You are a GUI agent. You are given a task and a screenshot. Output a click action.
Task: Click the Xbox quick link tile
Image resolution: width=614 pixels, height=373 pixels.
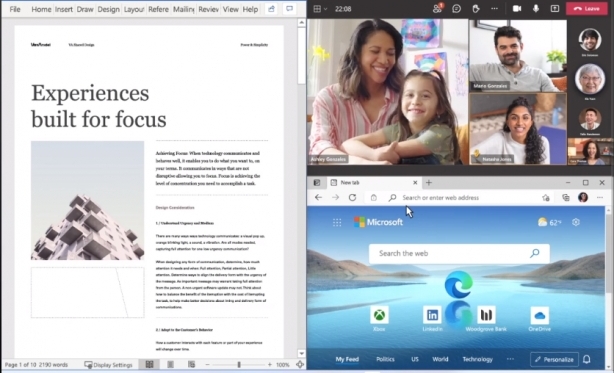379,319
